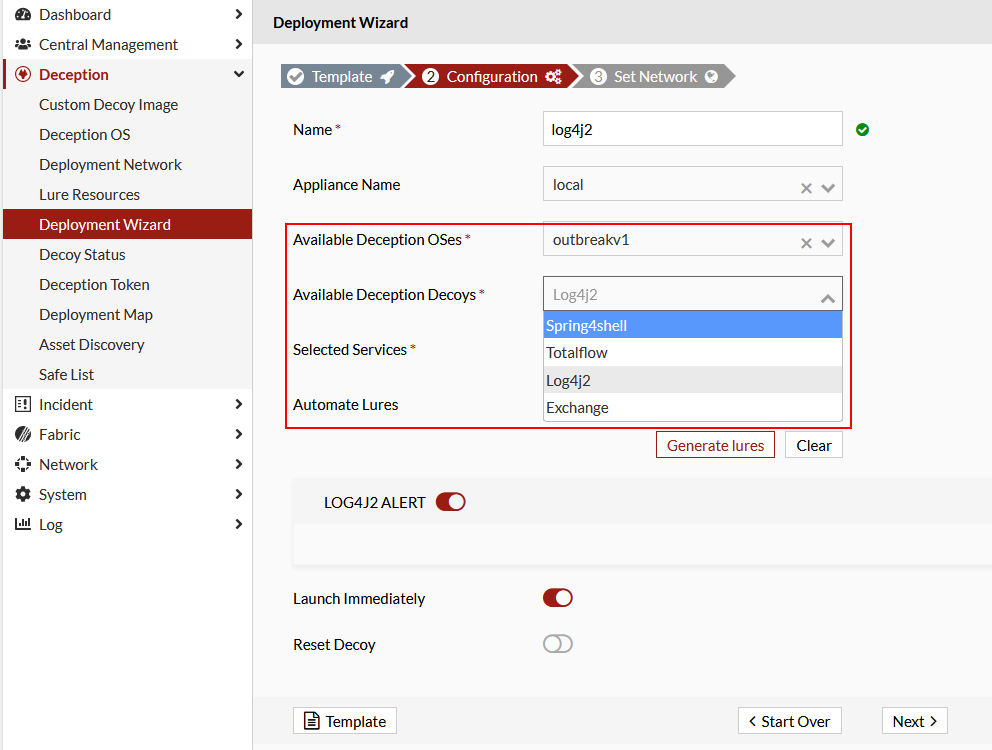Click the Central Management sidebar icon

(22, 45)
